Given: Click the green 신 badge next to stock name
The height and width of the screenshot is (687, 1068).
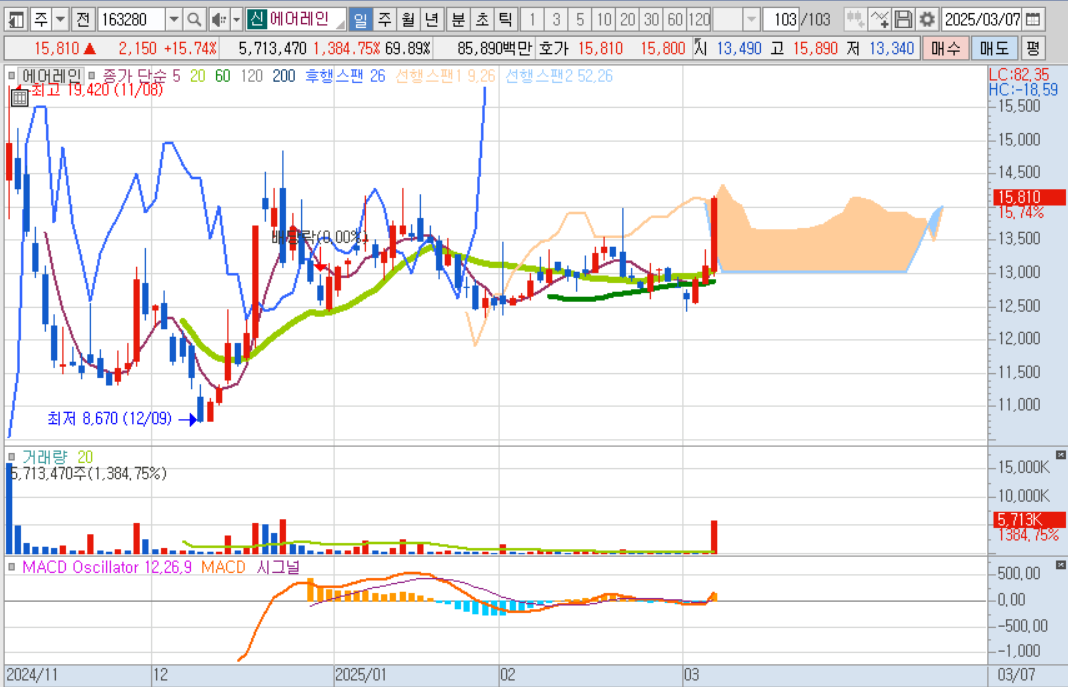Looking at the screenshot, I should (256, 19).
